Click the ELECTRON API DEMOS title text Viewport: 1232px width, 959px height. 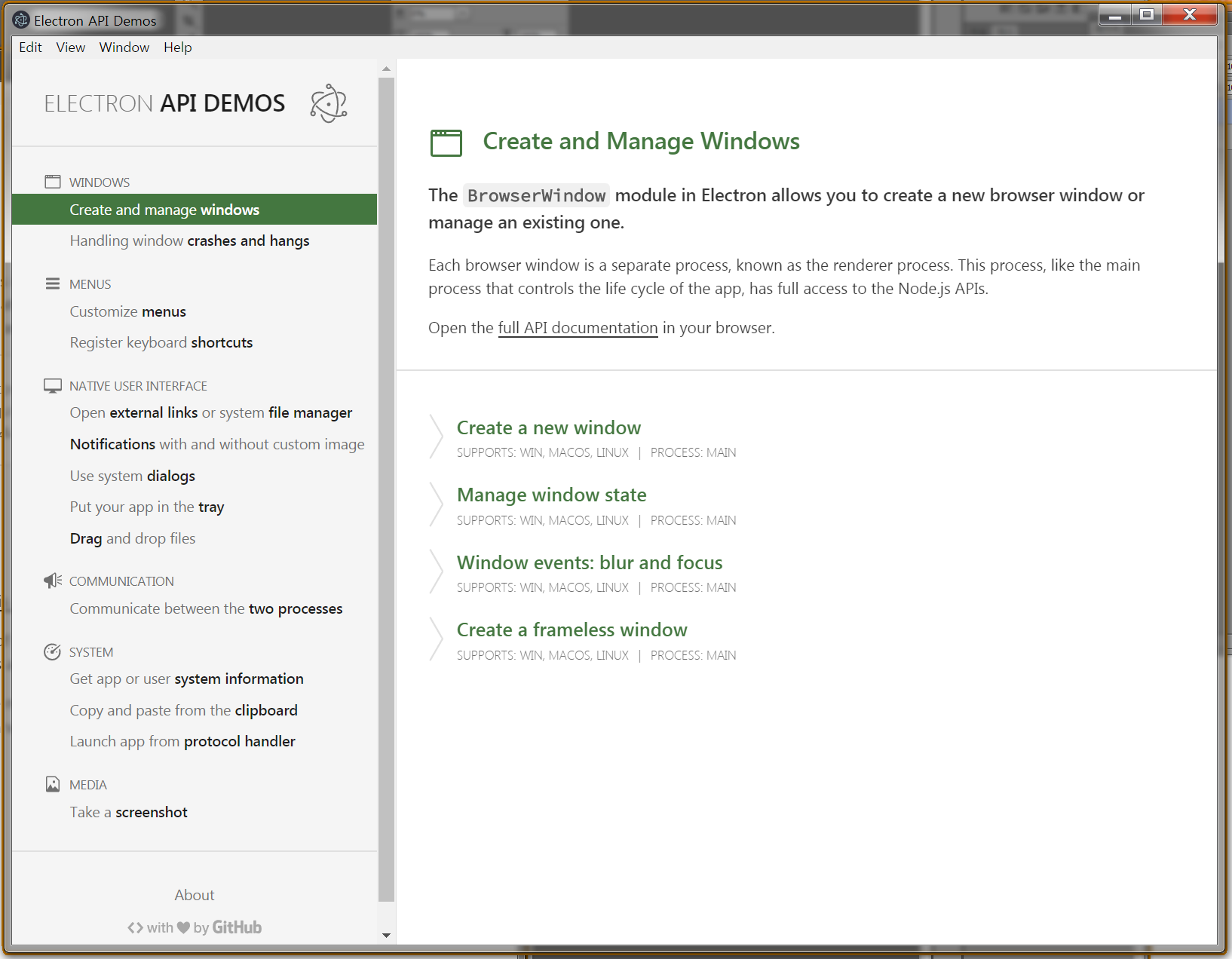(x=164, y=103)
